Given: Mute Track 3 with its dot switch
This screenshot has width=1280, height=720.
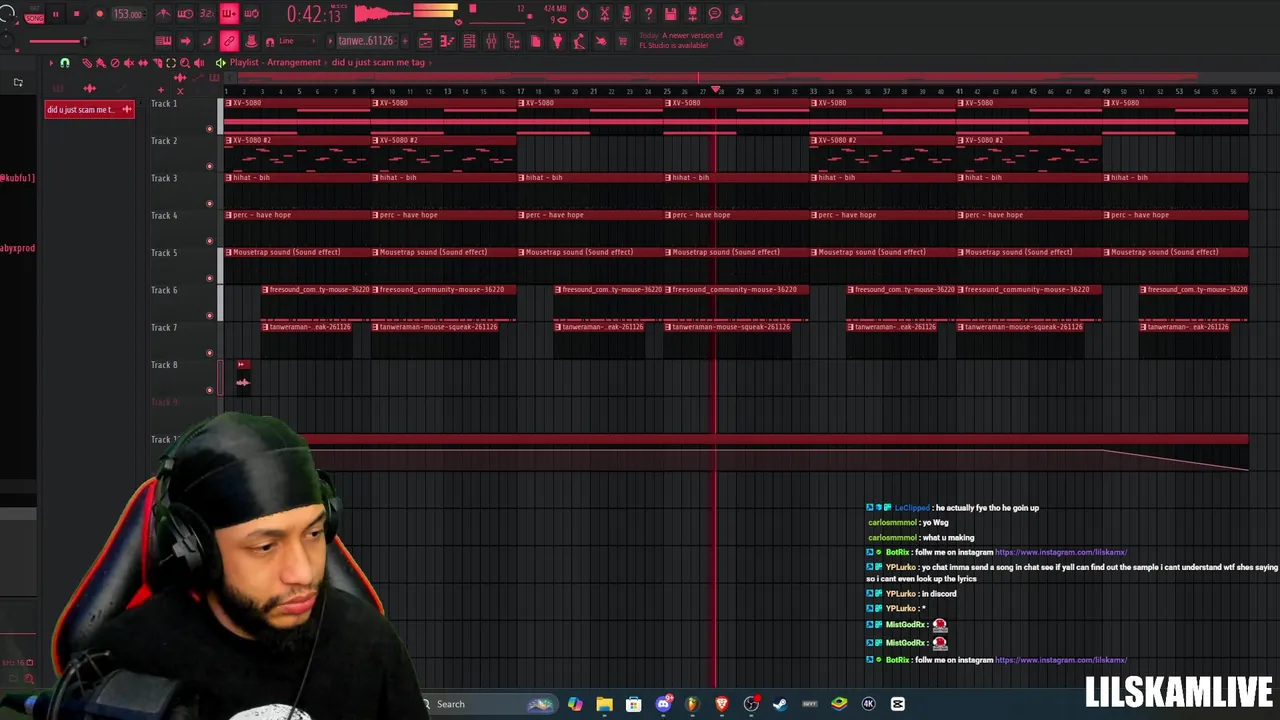Looking at the screenshot, I should [x=209, y=204].
